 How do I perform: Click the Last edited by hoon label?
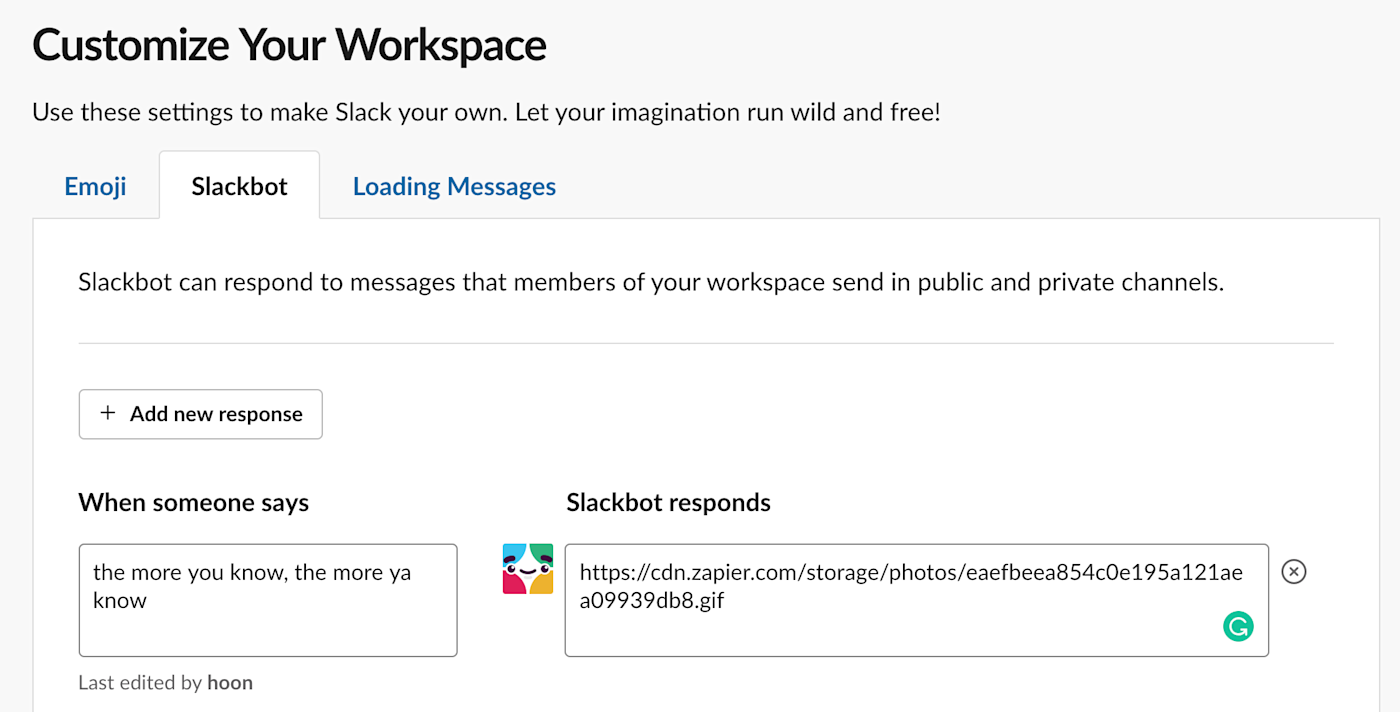click(x=165, y=682)
